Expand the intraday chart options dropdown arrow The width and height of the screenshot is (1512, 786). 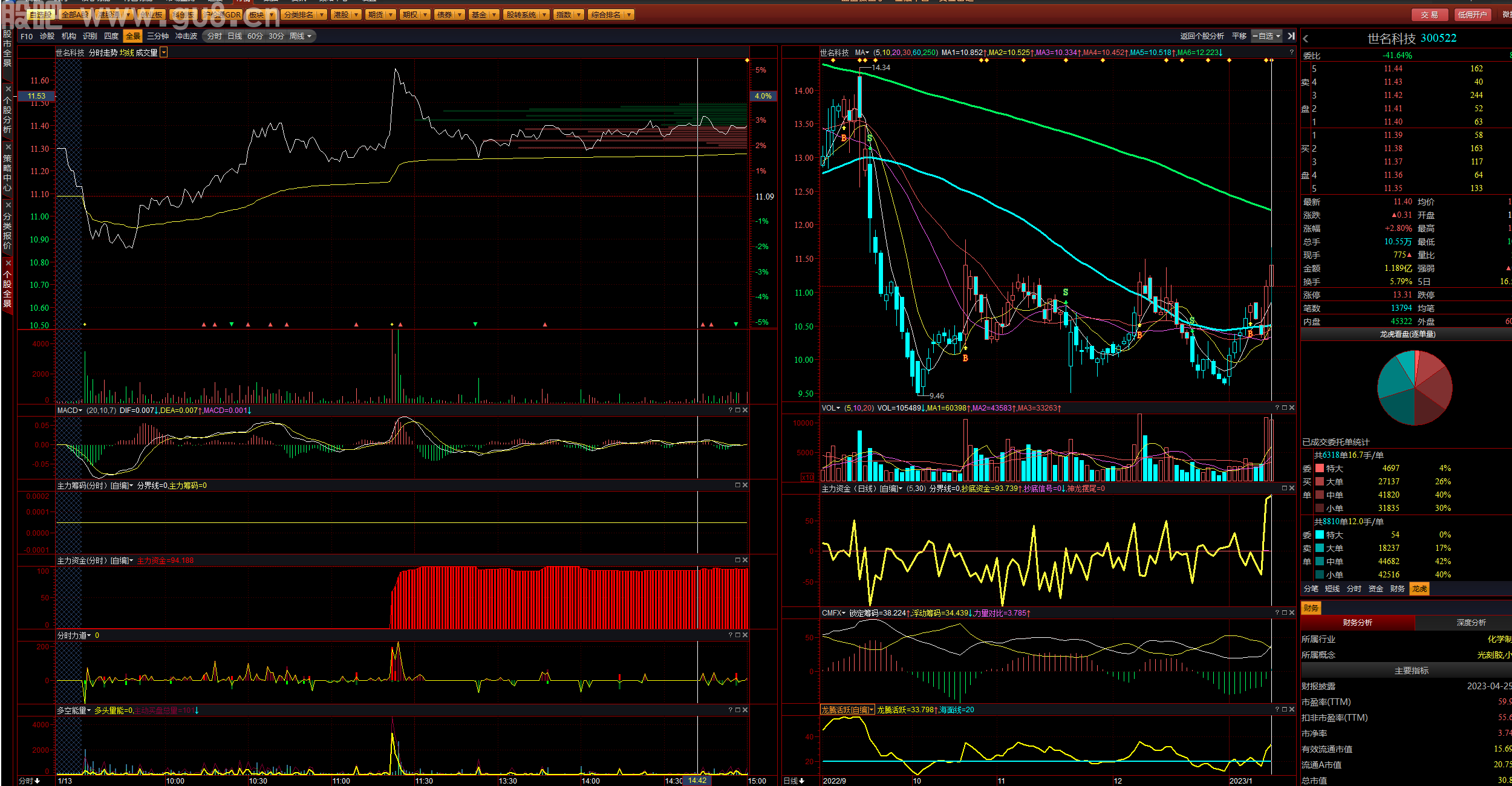coord(164,53)
